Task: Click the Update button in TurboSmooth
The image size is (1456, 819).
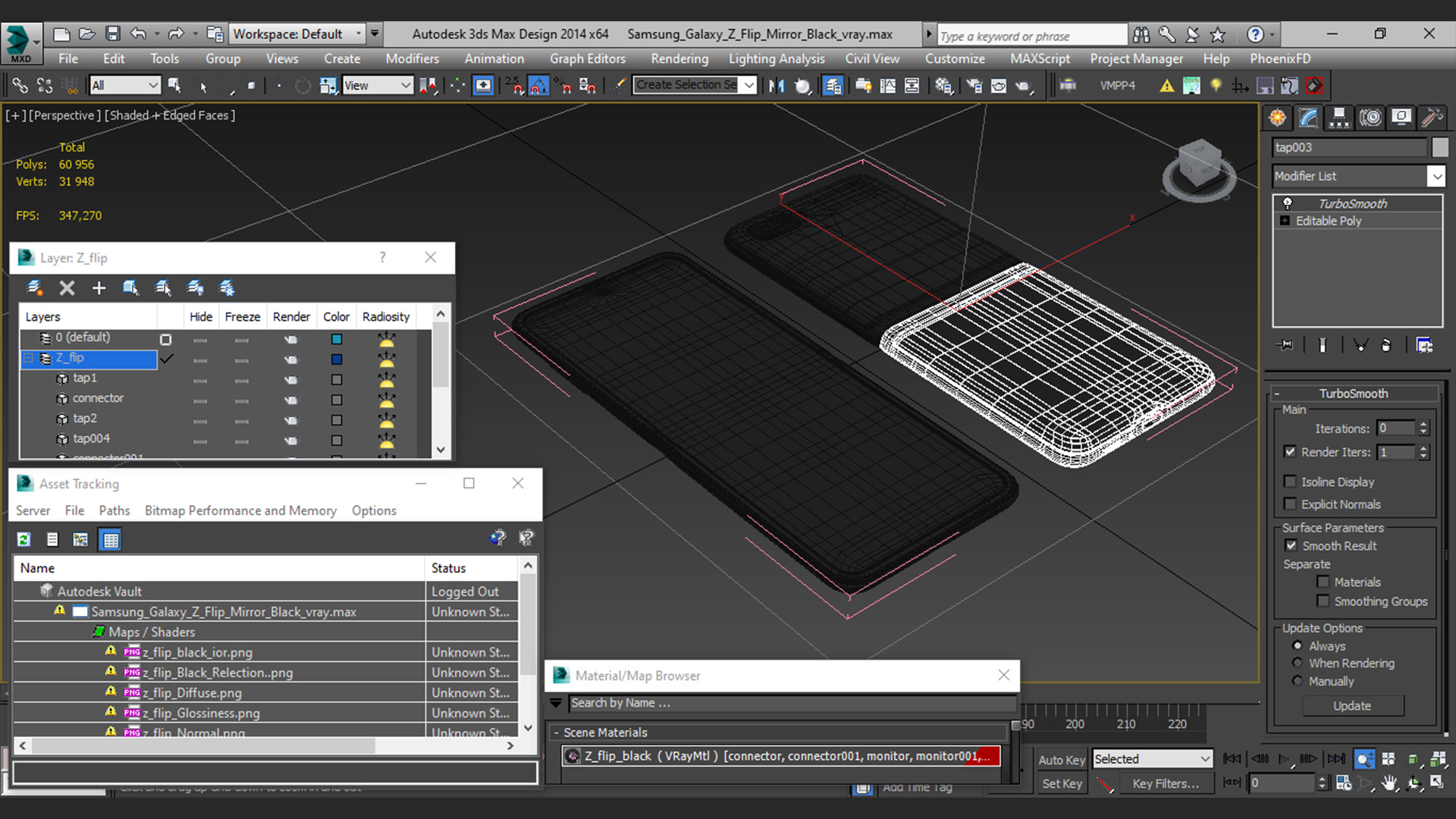Action: [x=1352, y=705]
